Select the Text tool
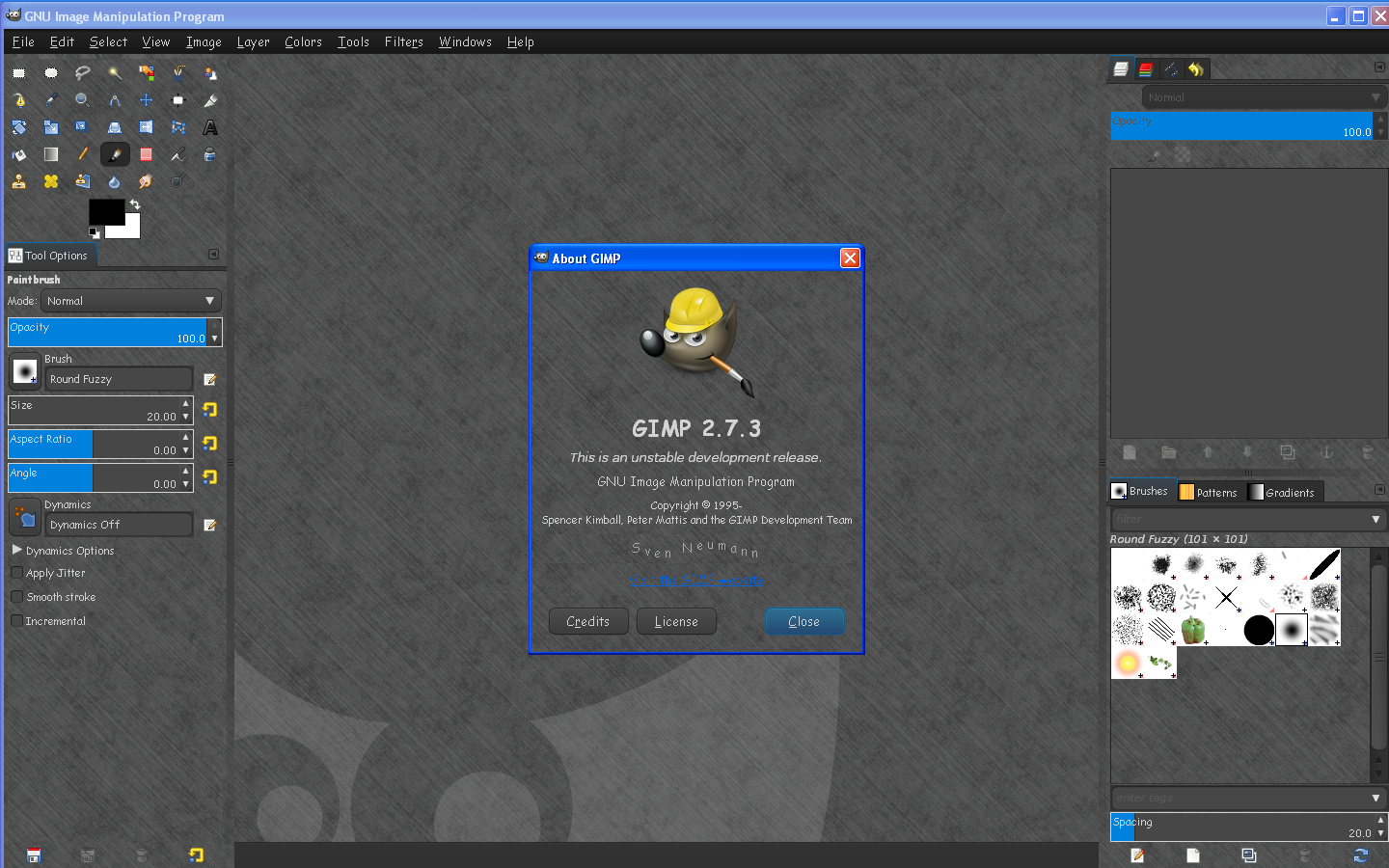 click(210, 127)
